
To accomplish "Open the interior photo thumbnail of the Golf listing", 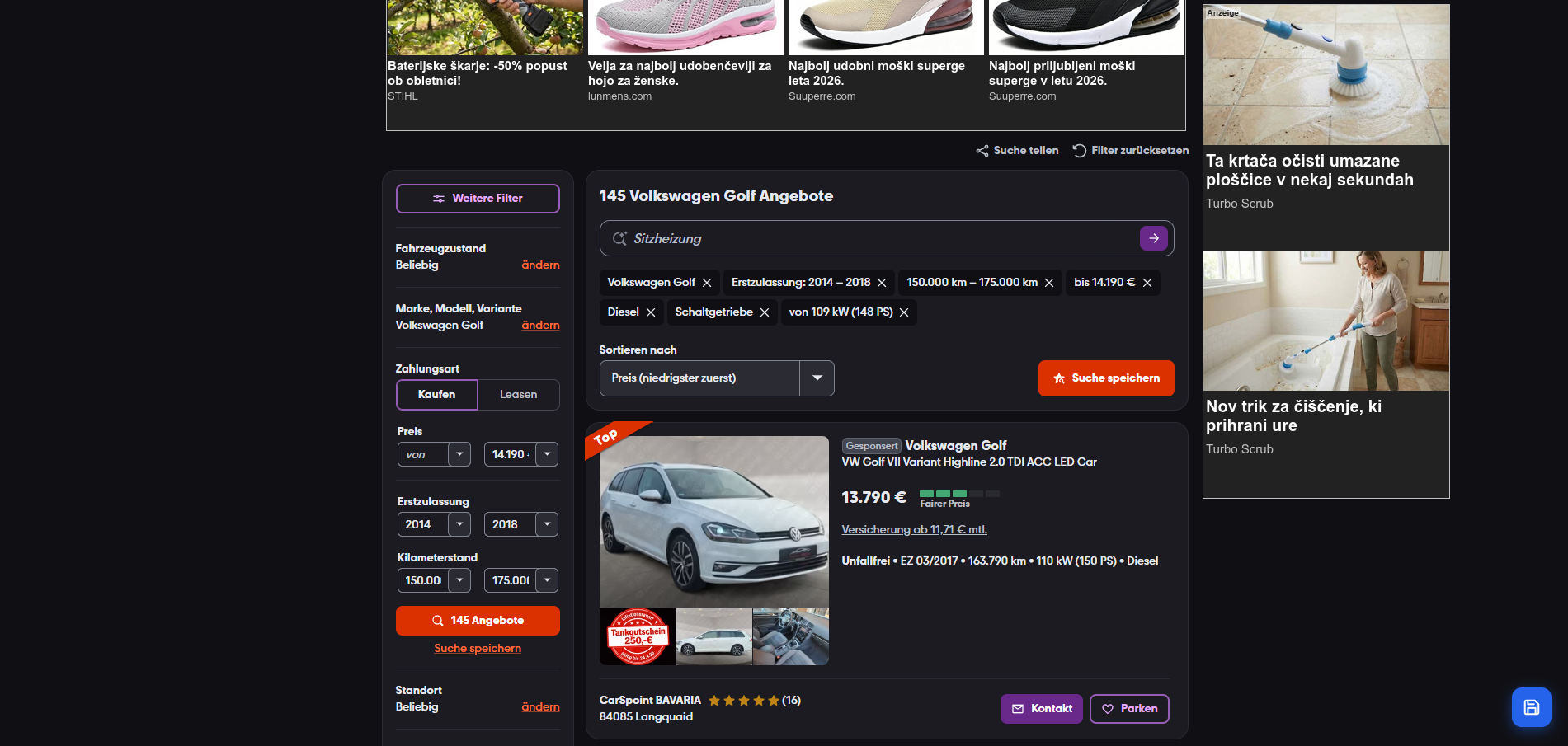I will tap(791, 636).
